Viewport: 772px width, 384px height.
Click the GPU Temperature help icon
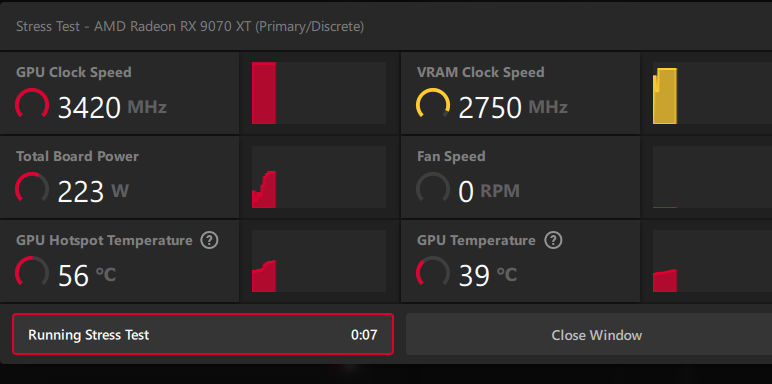click(553, 240)
